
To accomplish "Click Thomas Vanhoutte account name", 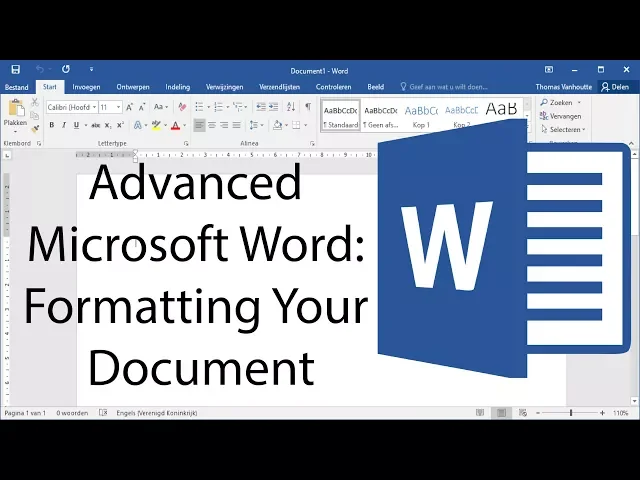I will point(564,87).
